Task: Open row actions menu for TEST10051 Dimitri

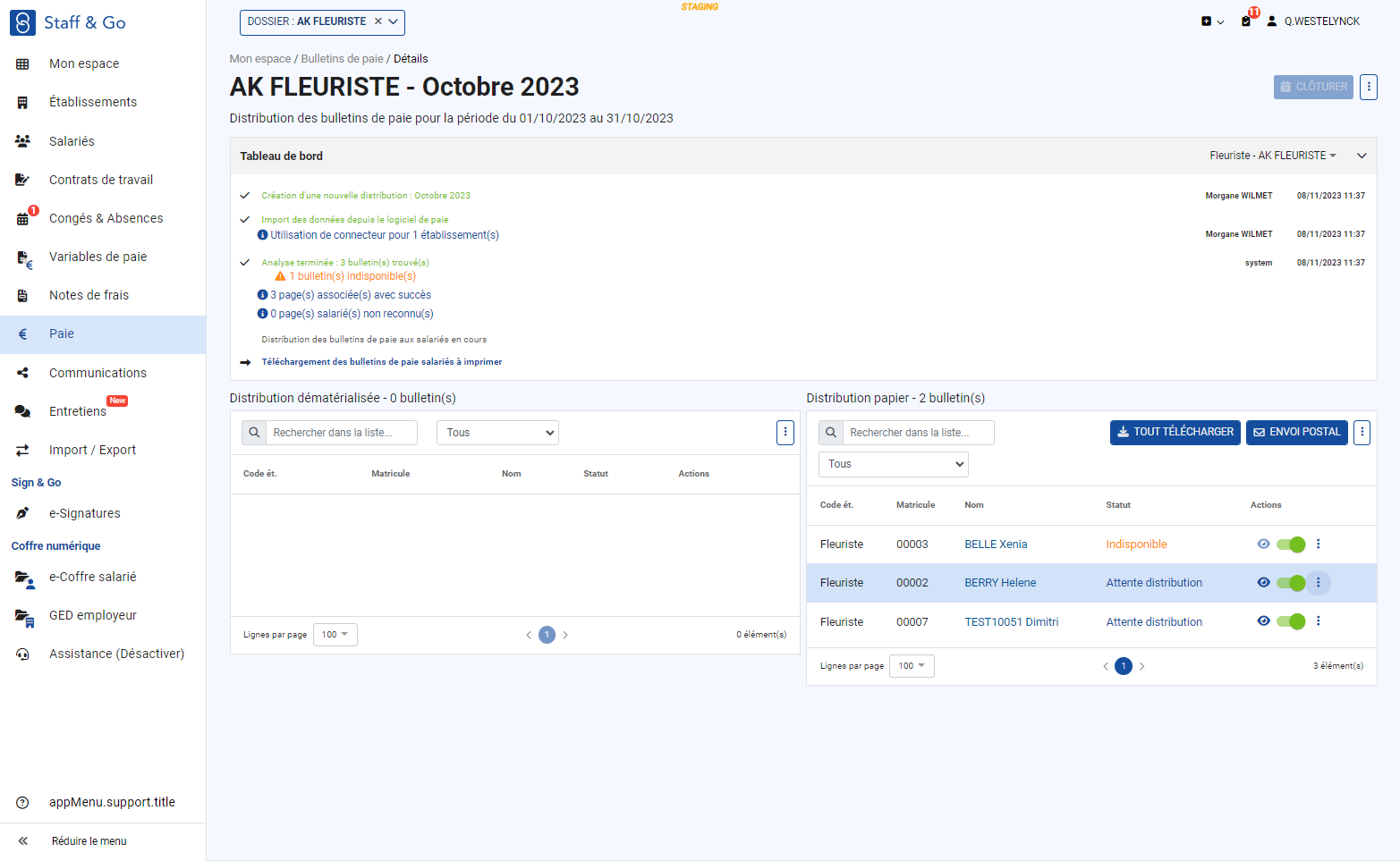Action: (x=1318, y=621)
